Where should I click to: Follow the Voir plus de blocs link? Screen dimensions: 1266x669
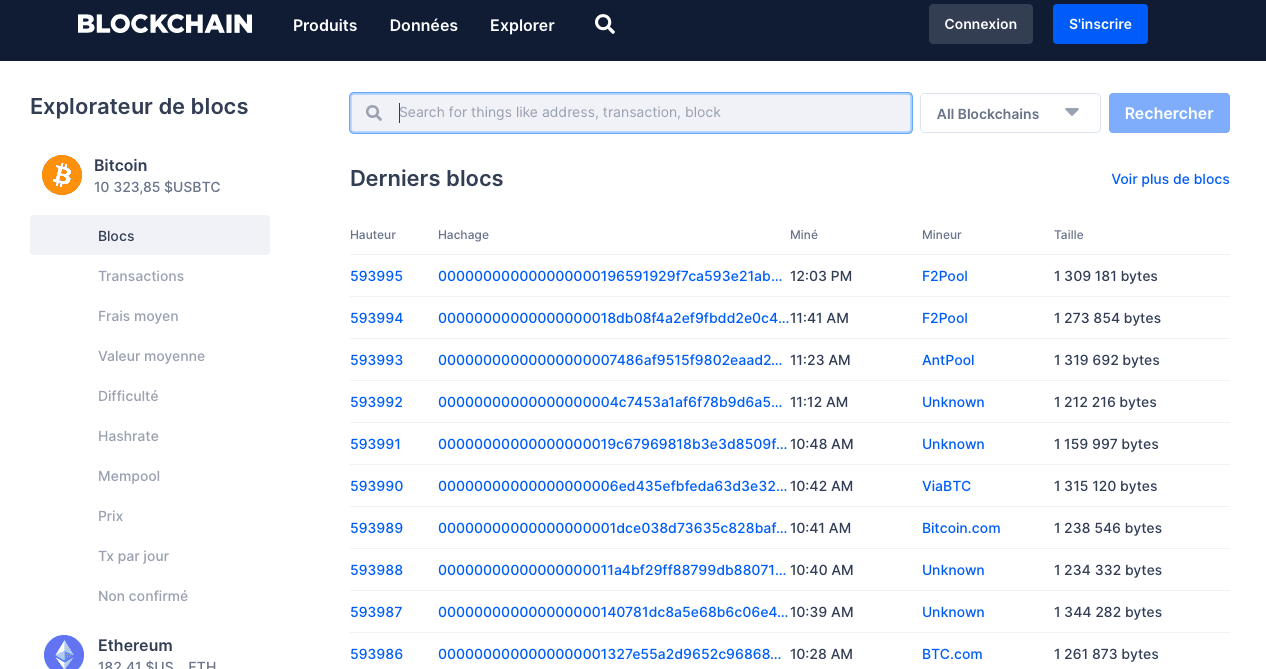tap(1170, 179)
